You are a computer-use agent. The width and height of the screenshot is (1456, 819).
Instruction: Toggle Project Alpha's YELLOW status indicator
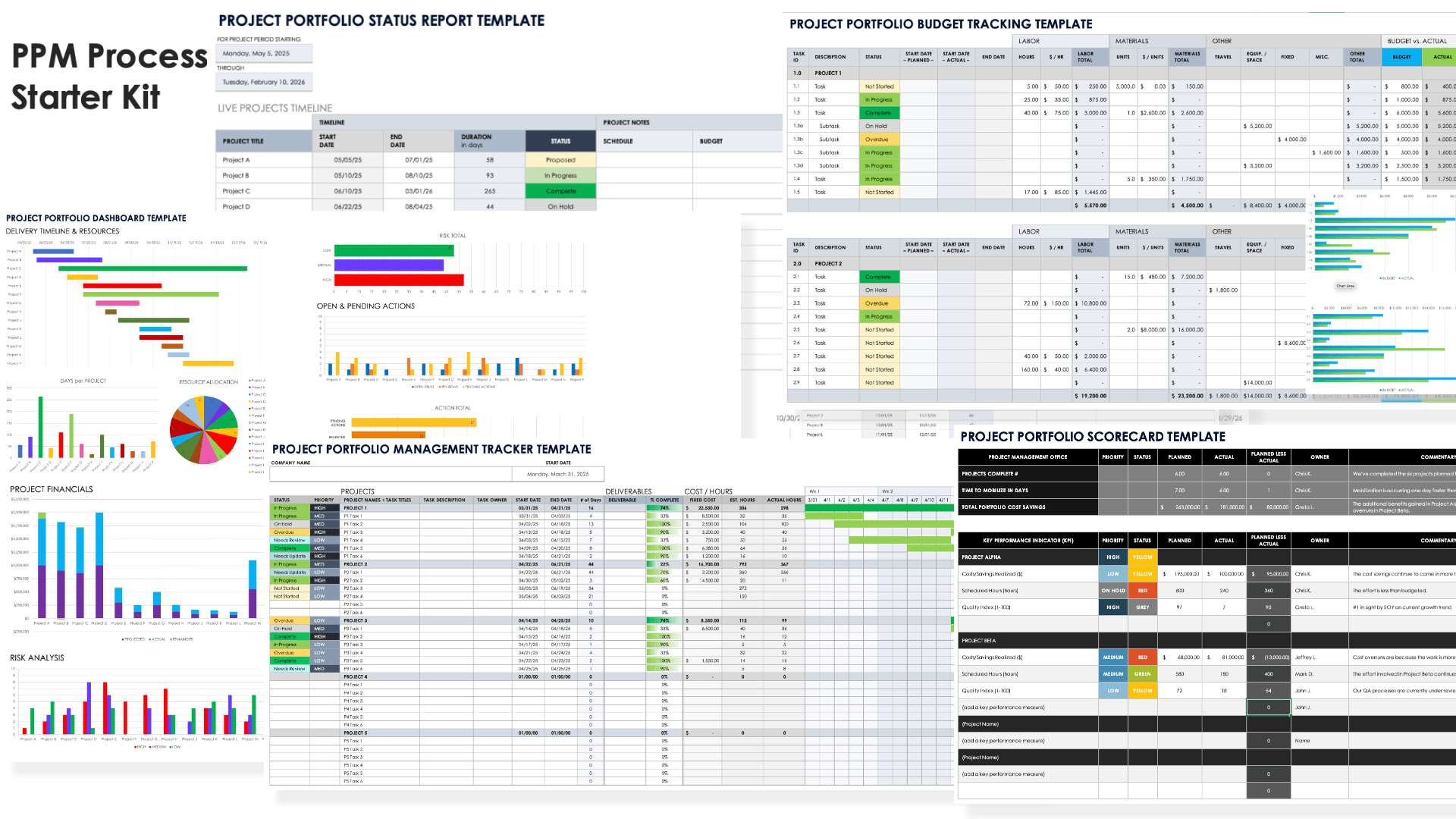pos(1142,557)
